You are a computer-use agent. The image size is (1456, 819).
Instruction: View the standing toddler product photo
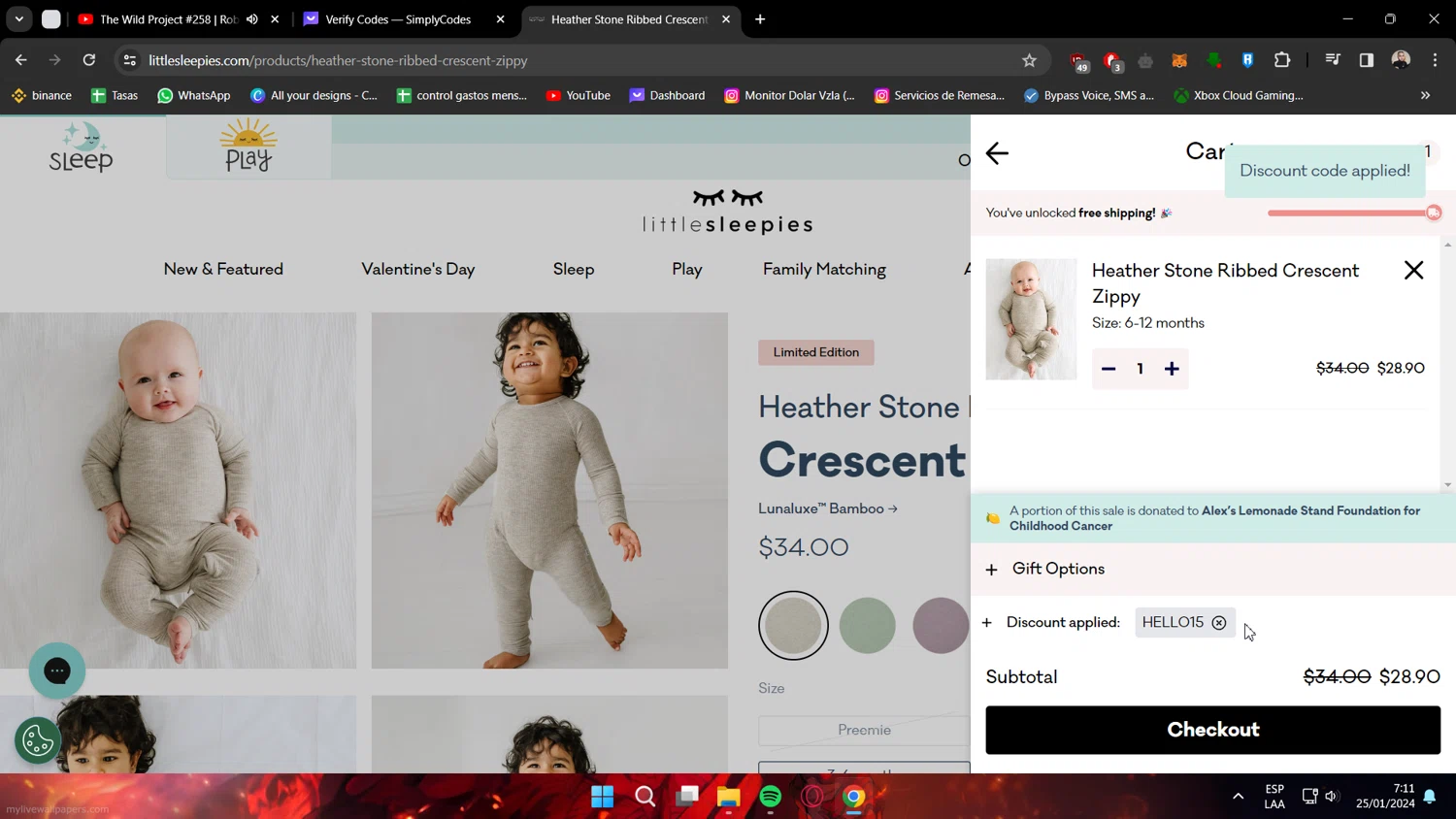[549, 490]
